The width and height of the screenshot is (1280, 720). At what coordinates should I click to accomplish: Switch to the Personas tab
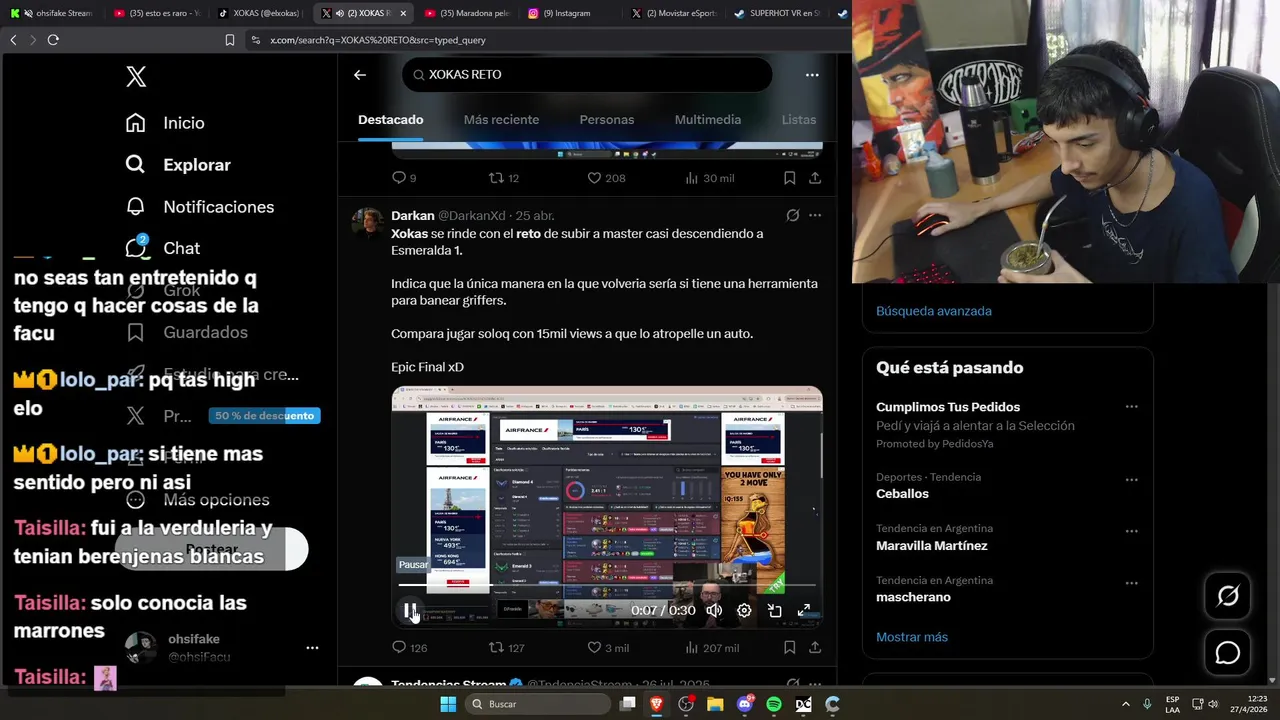[x=607, y=120]
